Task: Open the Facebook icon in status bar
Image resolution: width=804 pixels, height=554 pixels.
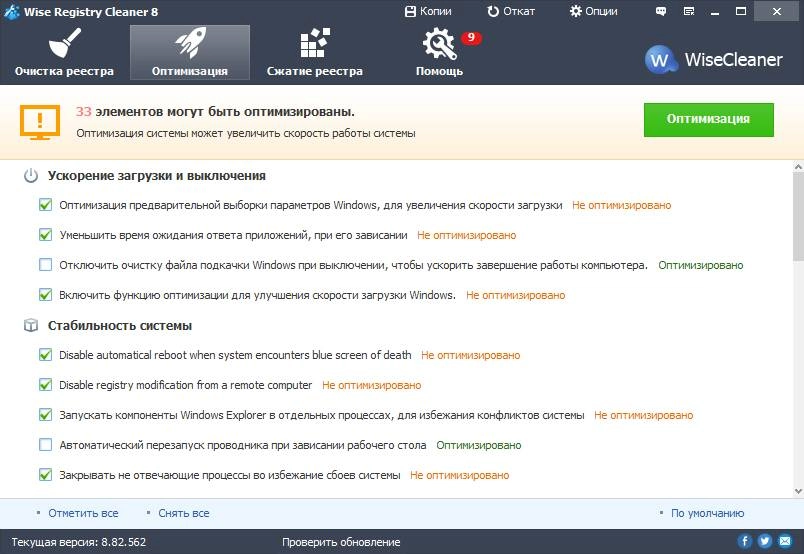Action: click(745, 541)
